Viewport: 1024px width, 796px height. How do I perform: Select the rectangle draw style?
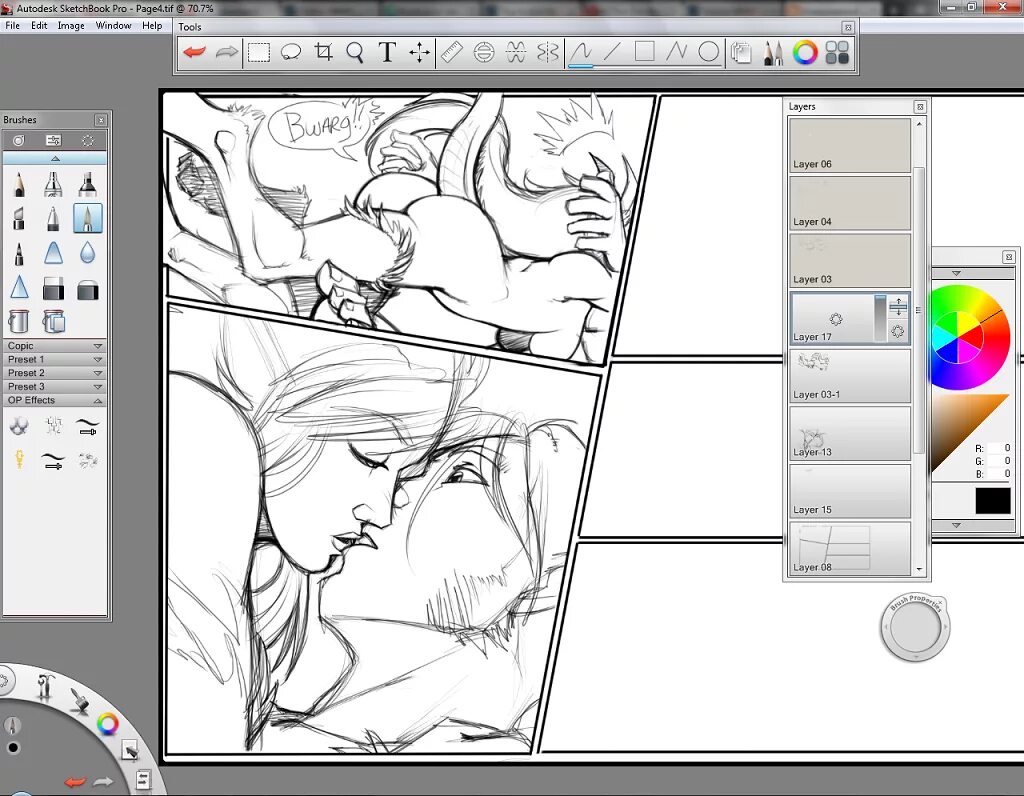click(645, 52)
